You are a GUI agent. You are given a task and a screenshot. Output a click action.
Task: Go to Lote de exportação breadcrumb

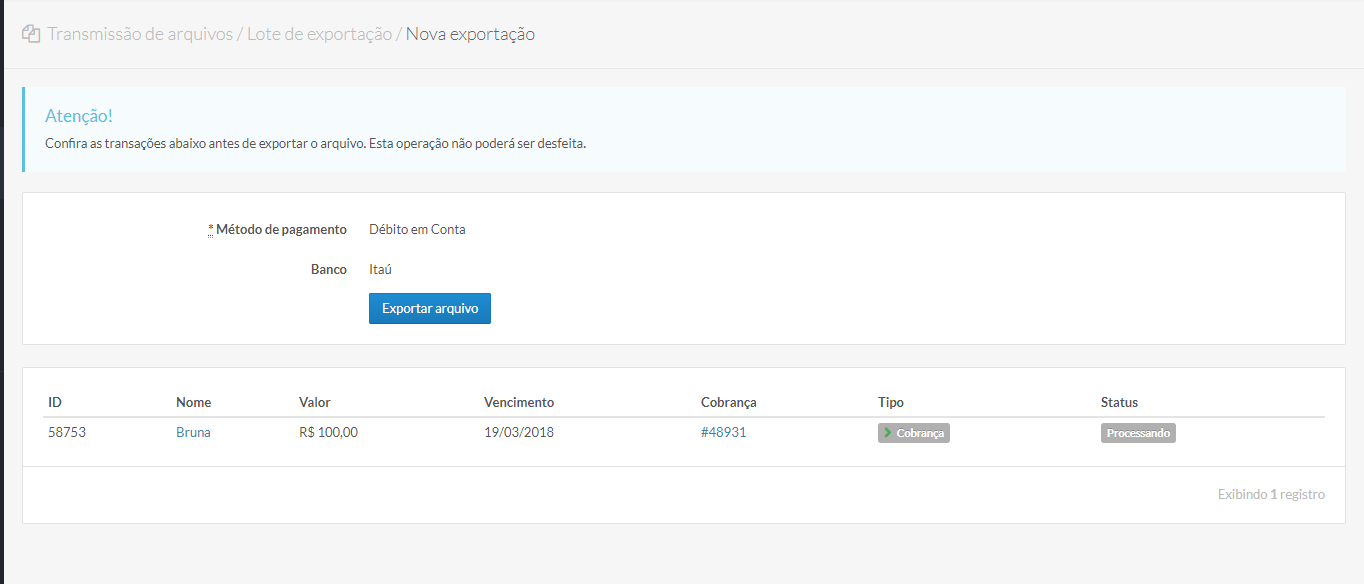pyautogui.click(x=319, y=34)
